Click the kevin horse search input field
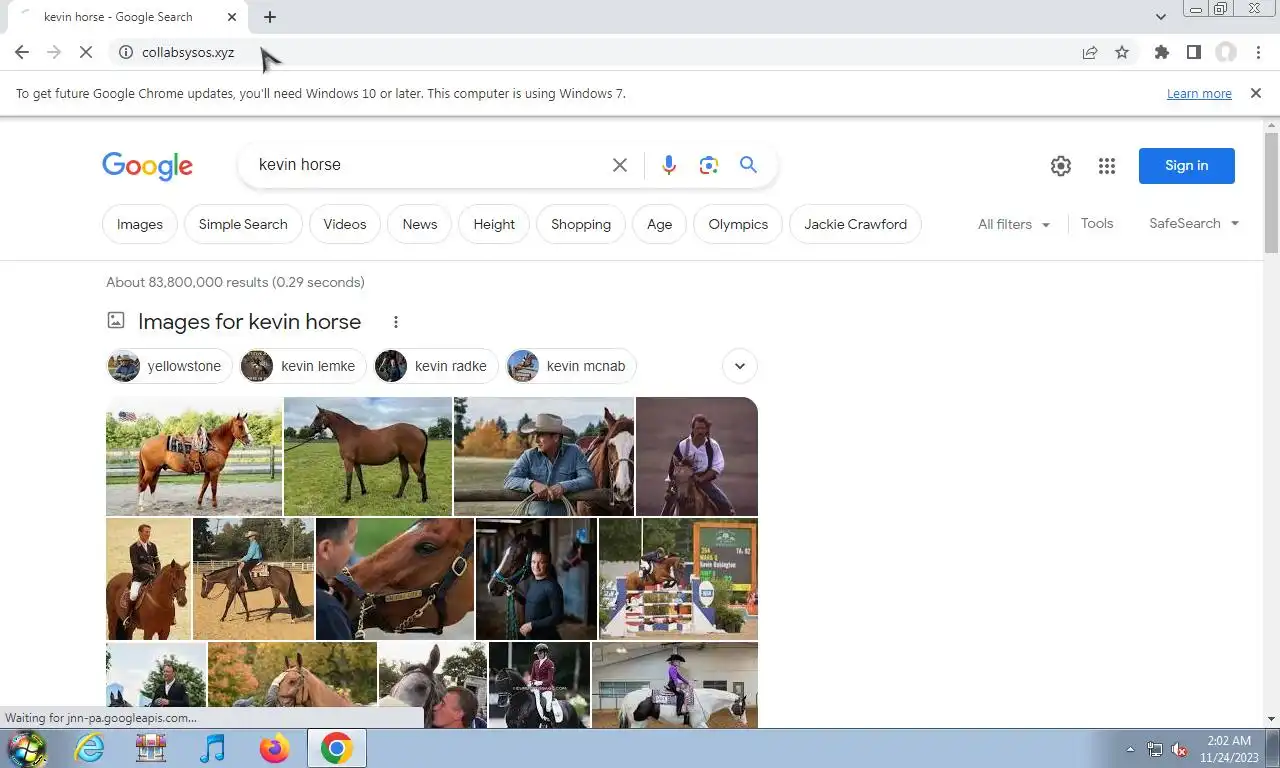 point(428,165)
